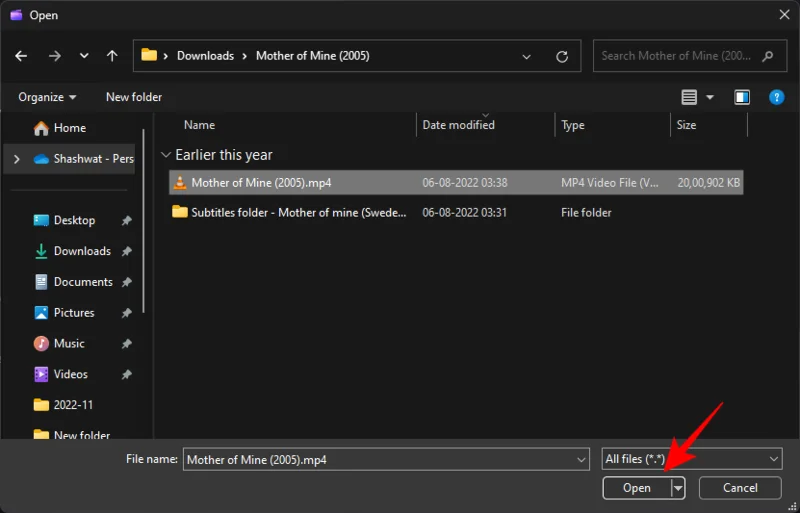Open the Organize menu
The height and width of the screenshot is (513, 800).
[x=47, y=97]
